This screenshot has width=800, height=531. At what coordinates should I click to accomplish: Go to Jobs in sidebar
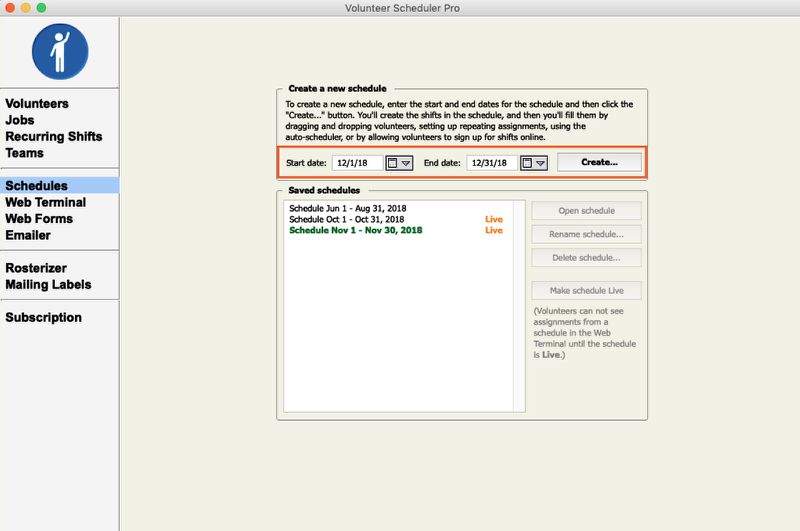coord(20,120)
